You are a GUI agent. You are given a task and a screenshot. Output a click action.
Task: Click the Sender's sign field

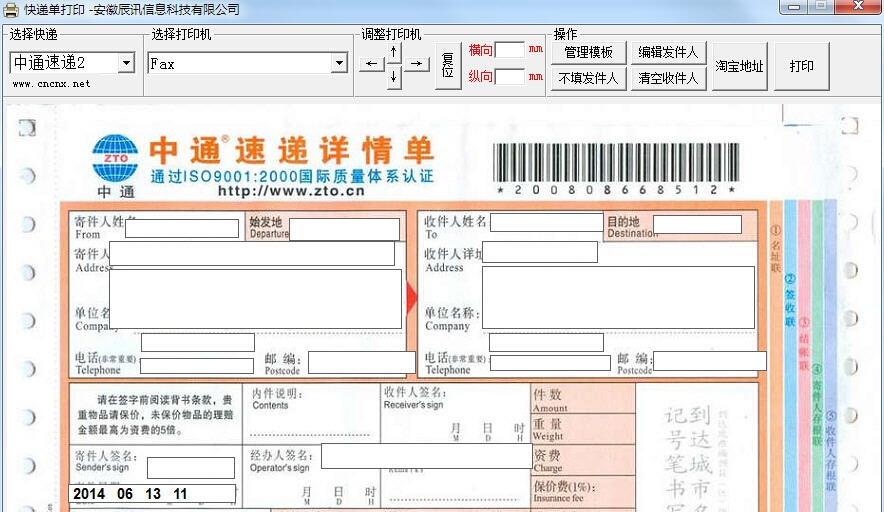click(x=191, y=468)
